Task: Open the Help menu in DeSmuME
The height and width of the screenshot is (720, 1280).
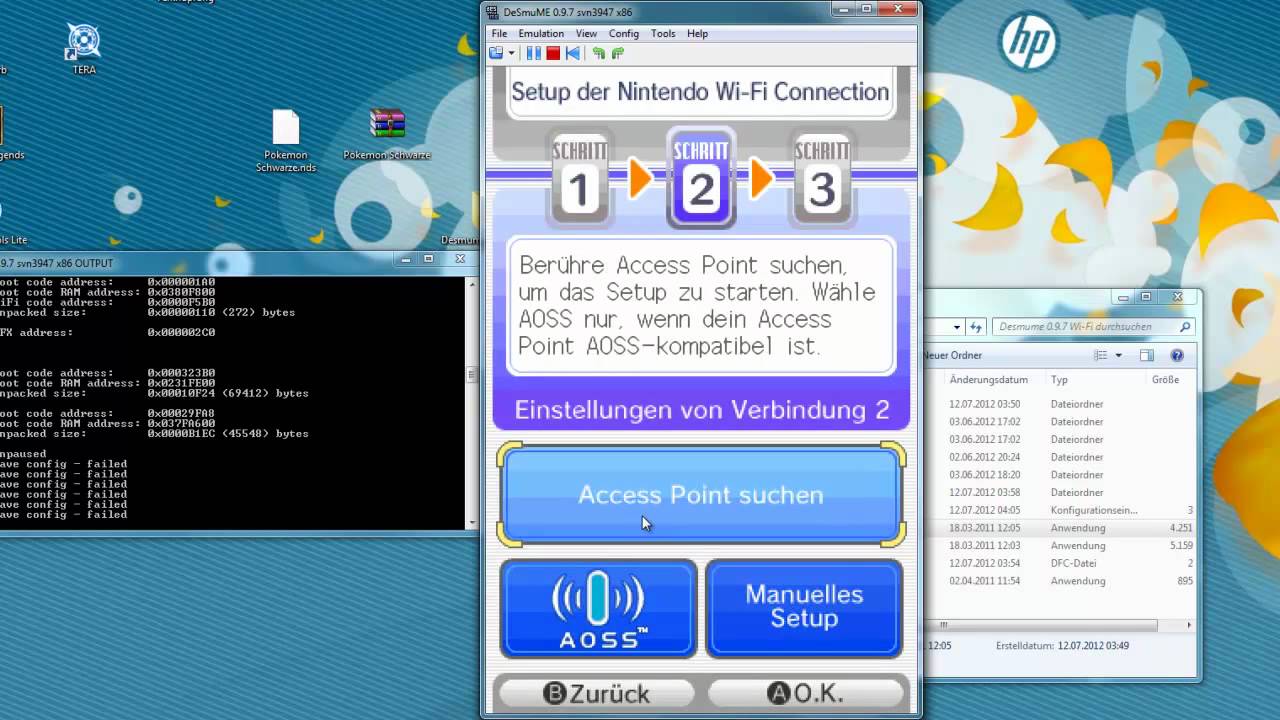Action: tap(697, 33)
